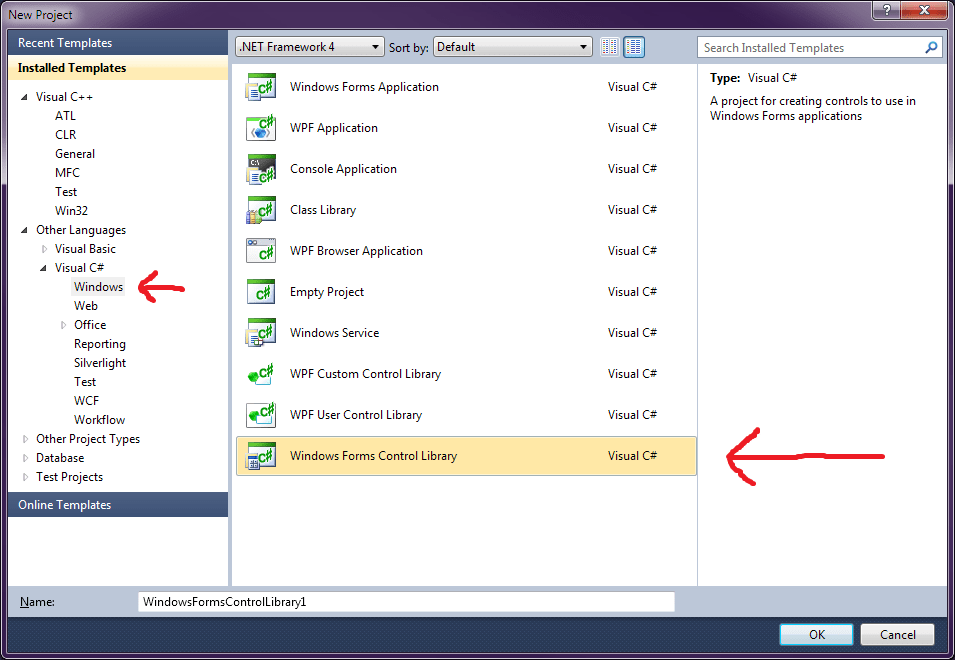Click the Windows Forms Control Library icon
The width and height of the screenshot is (955, 660).
point(261,456)
